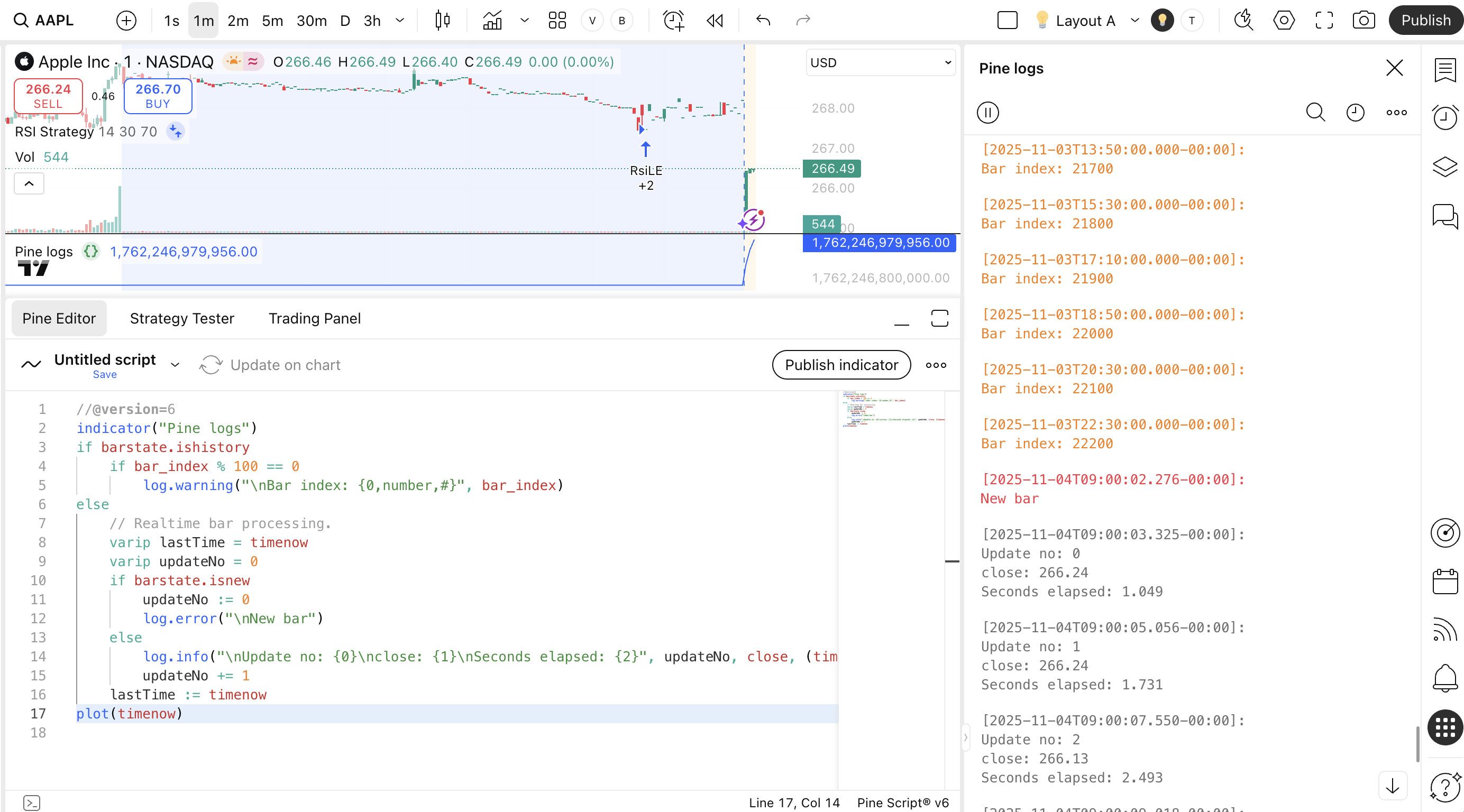Open the USD currency dropdown
The height and width of the screenshot is (812, 1464).
880,62
